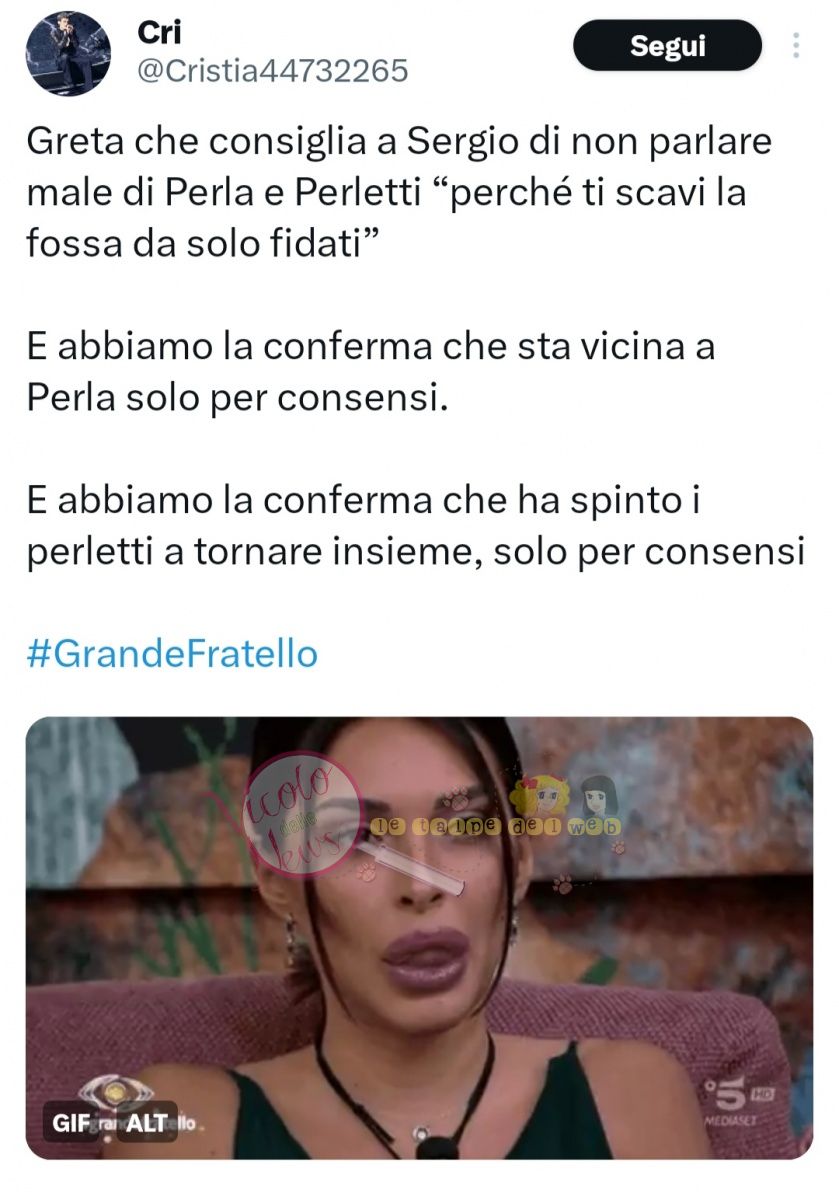Open the @Cristia44732265 handle link
839x1200 pixels.
[x=272, y=71]
